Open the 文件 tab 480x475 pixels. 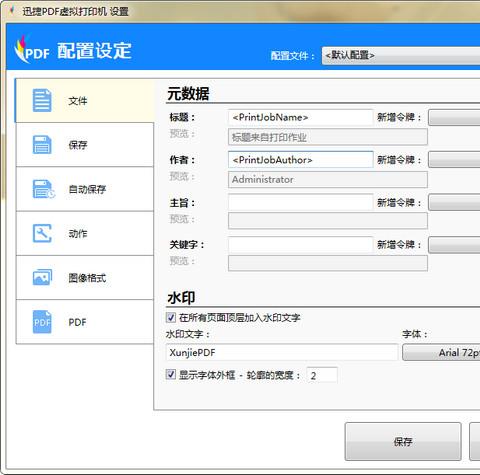85,100
